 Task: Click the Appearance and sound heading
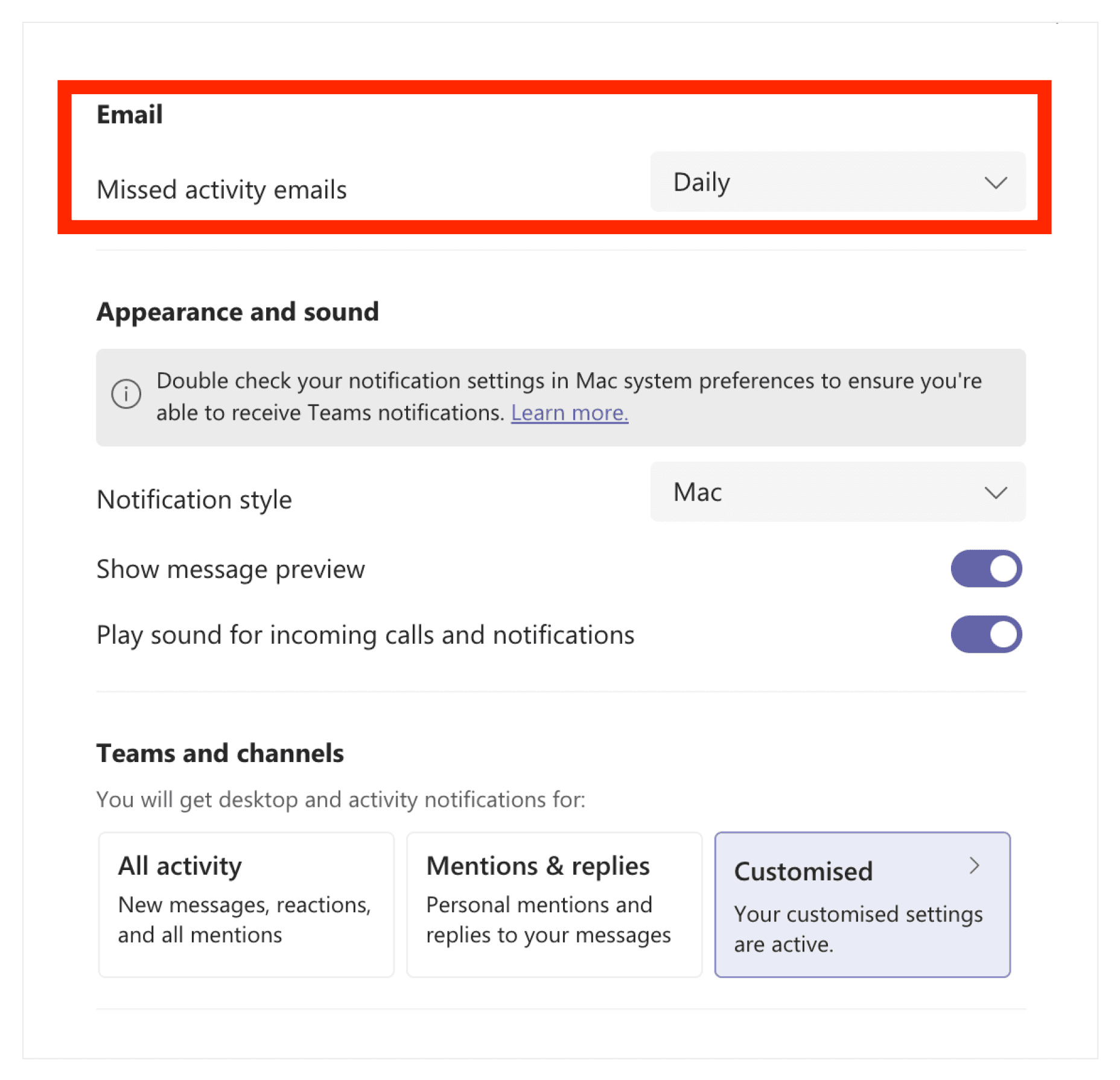point(238,312)
